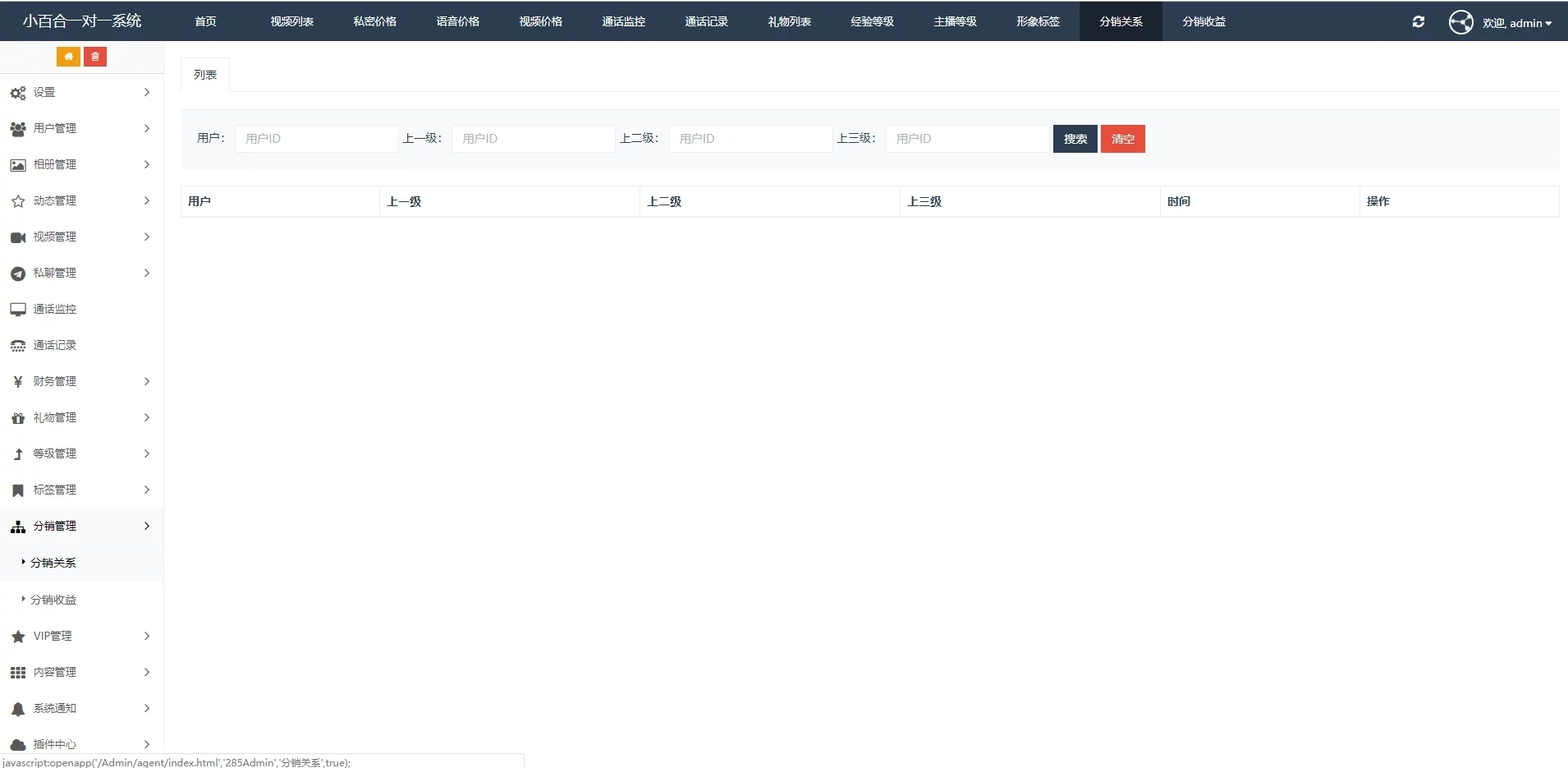Expand the VIP管理 sidebar chevron
This screenshot has height=768, width=1568.
[147, 636]
